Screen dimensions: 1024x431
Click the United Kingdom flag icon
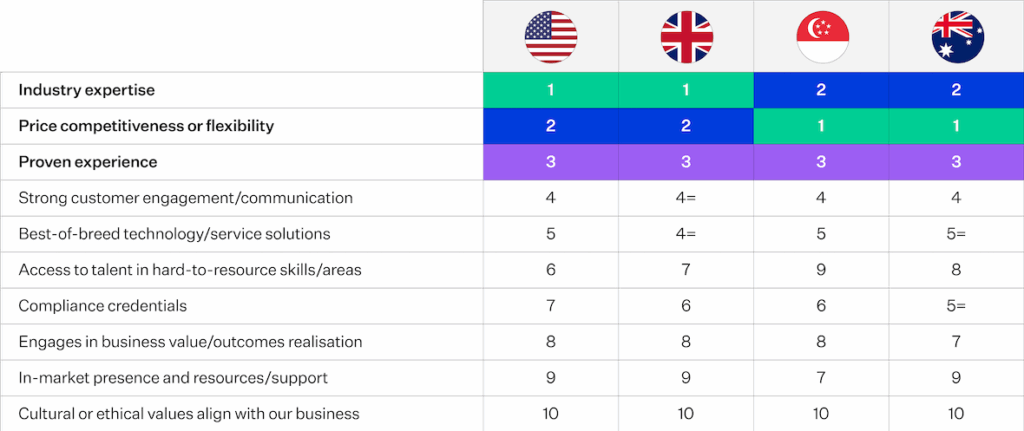tap(686, 36)
